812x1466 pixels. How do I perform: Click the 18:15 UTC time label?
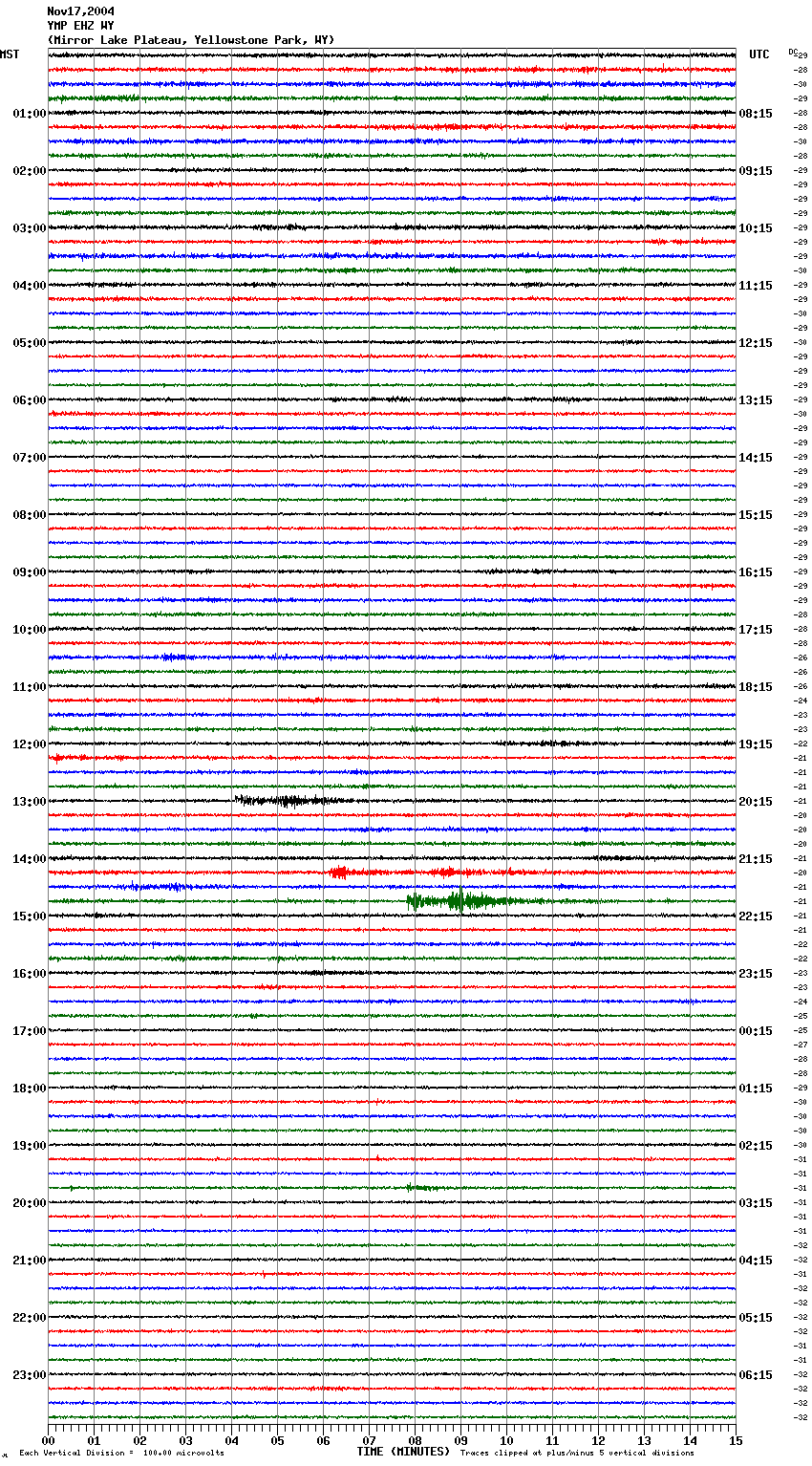[x=756, y=687]
